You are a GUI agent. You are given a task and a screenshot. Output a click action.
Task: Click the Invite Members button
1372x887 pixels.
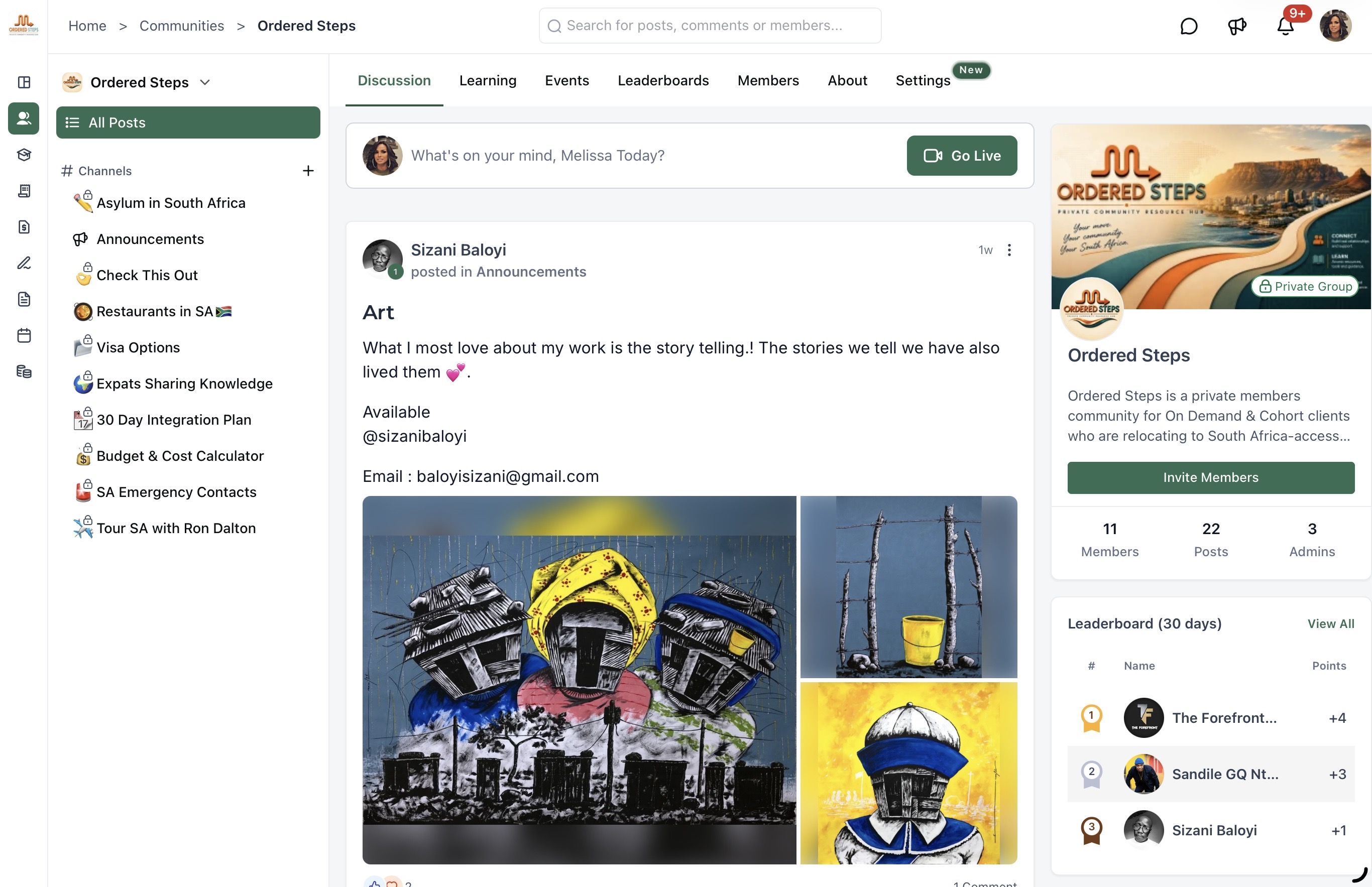[1211, 477]
